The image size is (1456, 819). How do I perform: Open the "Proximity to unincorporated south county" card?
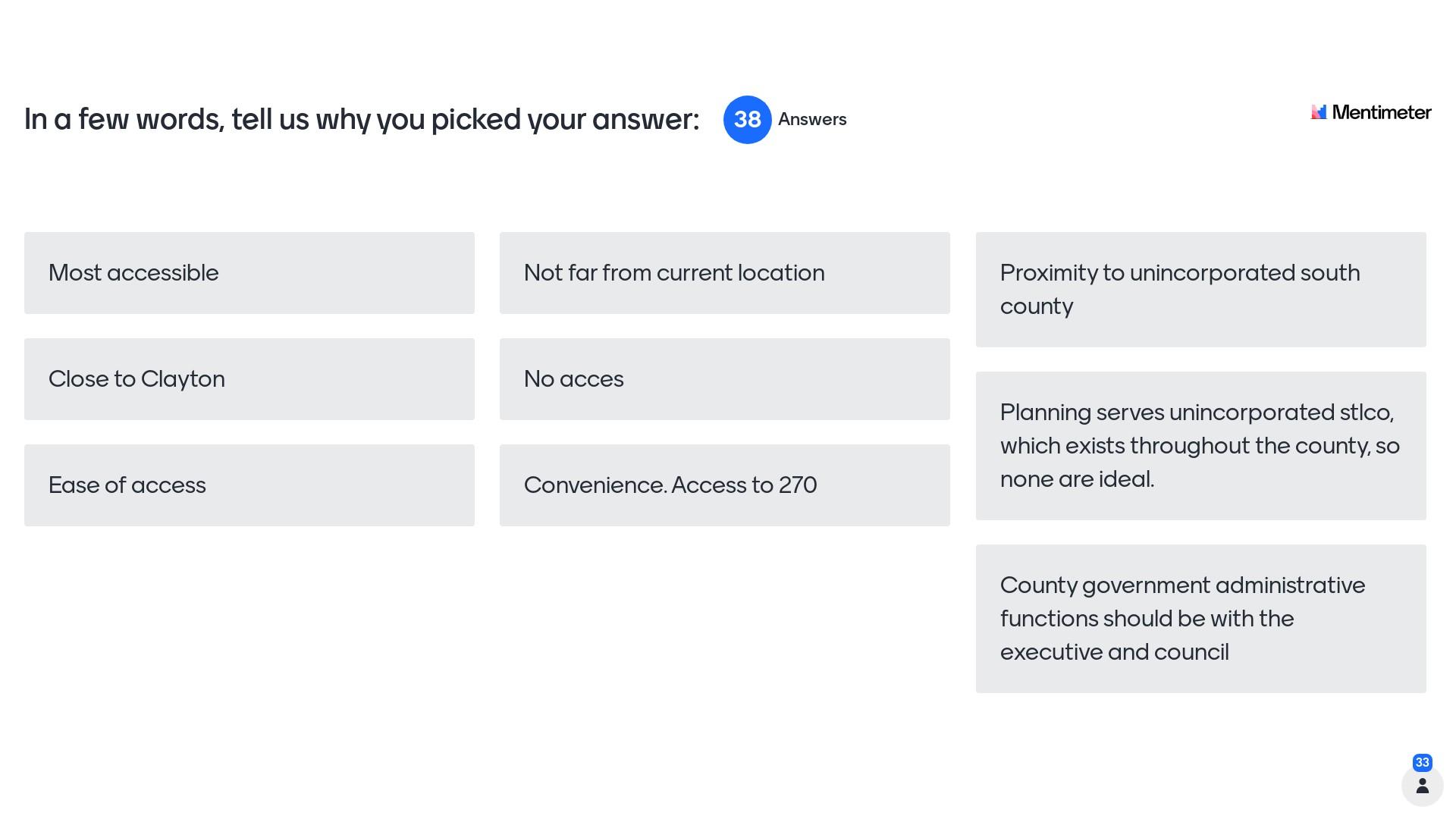tap(1200, 290)
